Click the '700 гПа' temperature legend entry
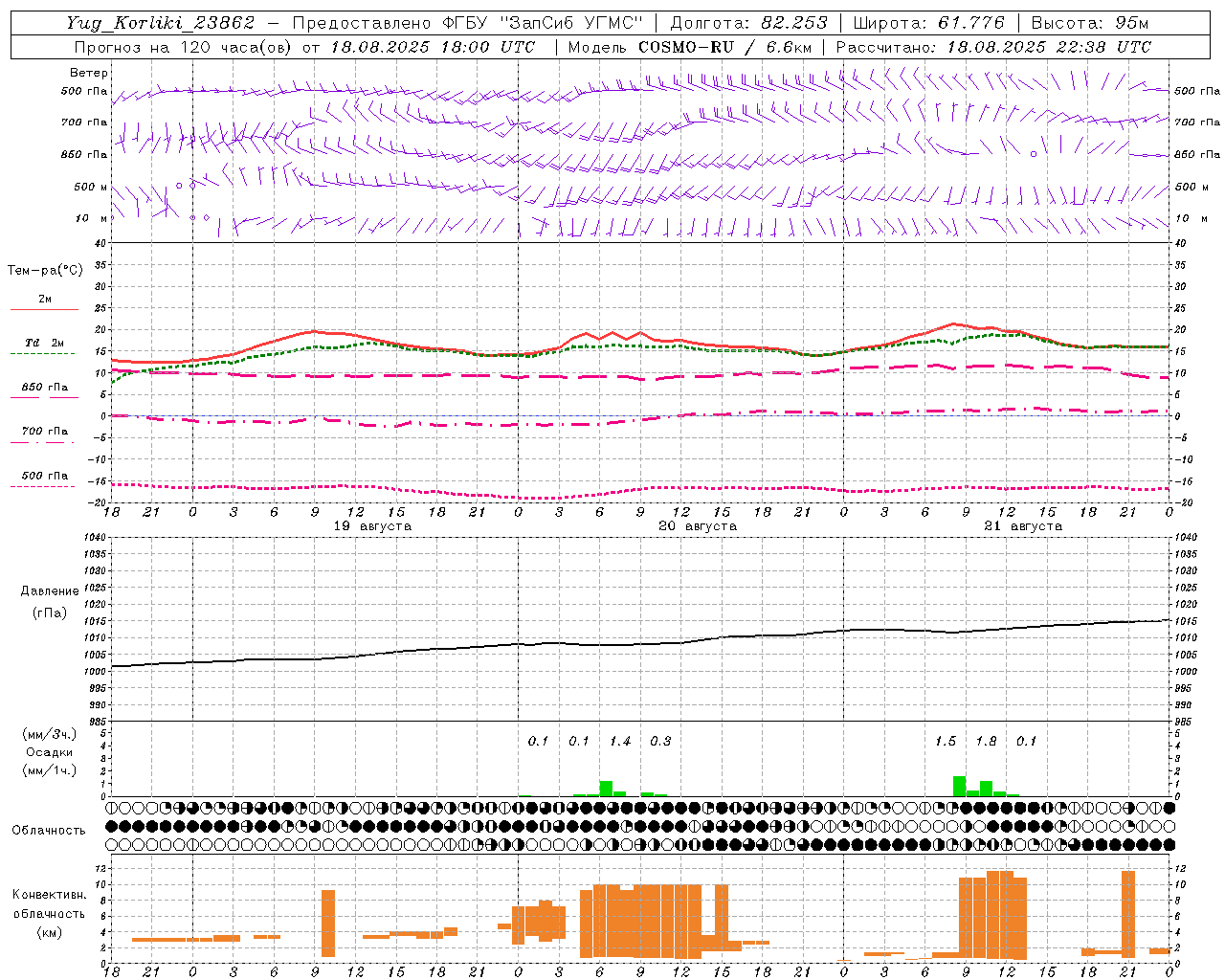This screenshot has width=1225, height=980. point(45,432)
